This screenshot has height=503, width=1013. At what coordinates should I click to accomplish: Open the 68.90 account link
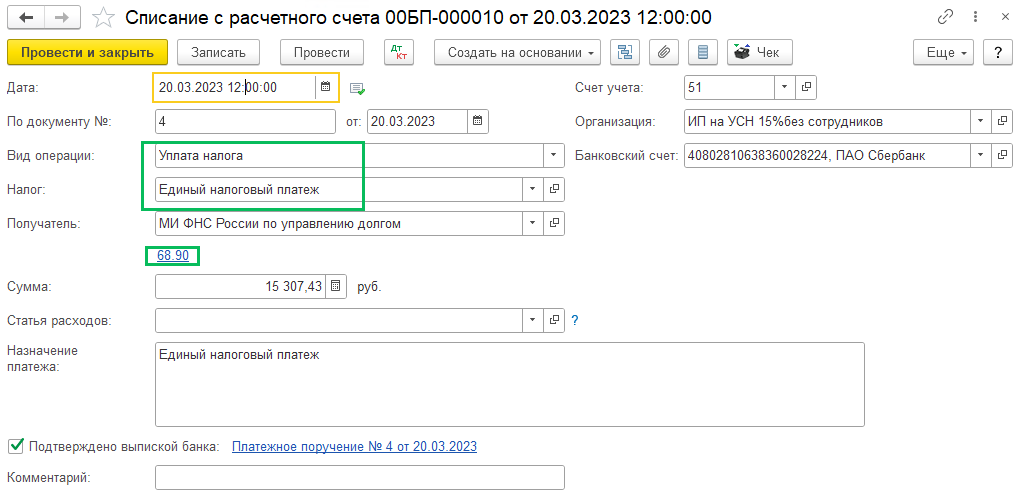tap(173, 256)
